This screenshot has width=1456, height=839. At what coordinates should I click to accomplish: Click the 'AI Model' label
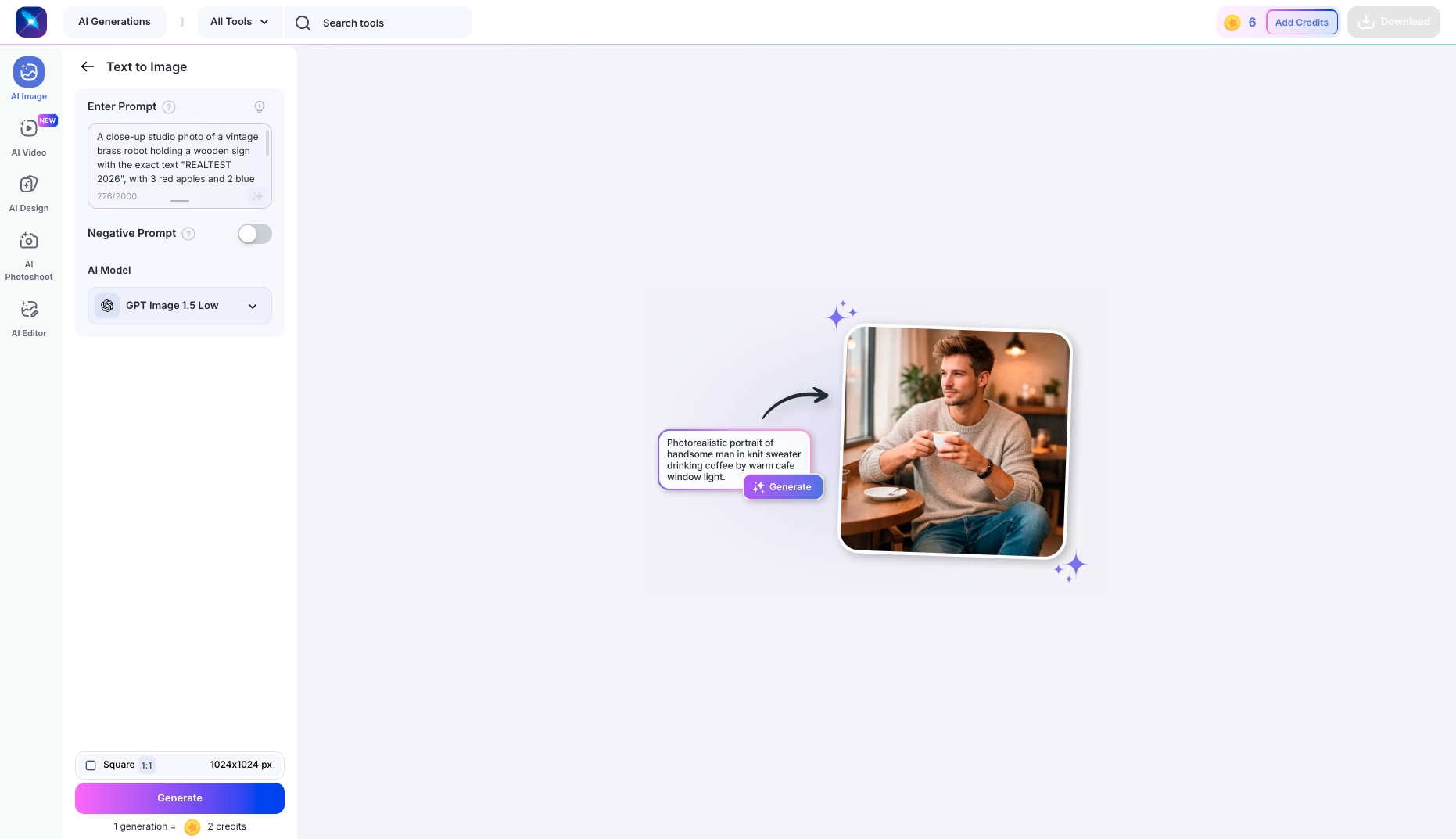(x=109, y=270)
